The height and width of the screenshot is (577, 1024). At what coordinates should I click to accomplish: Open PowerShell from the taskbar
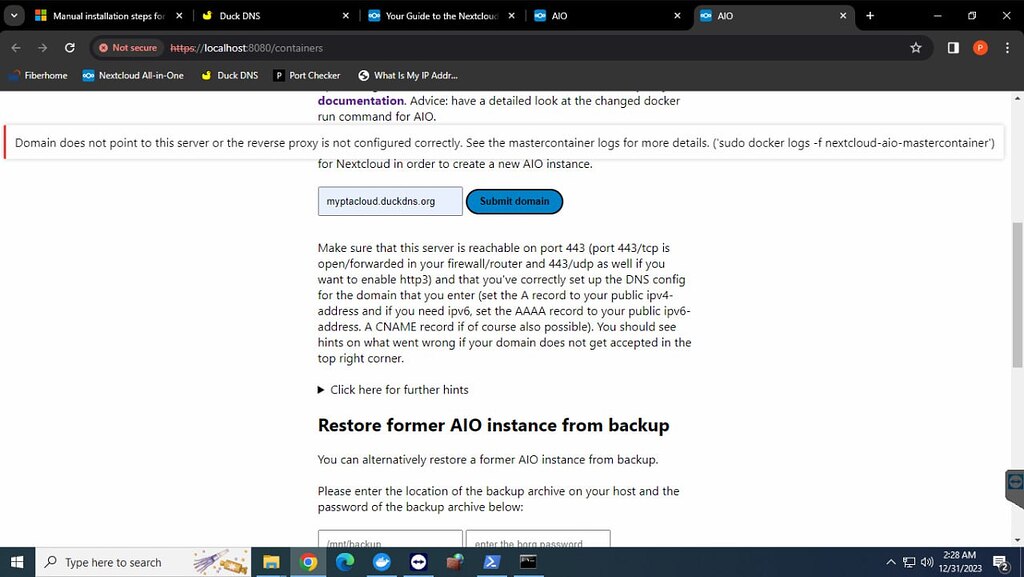point(492,562)
